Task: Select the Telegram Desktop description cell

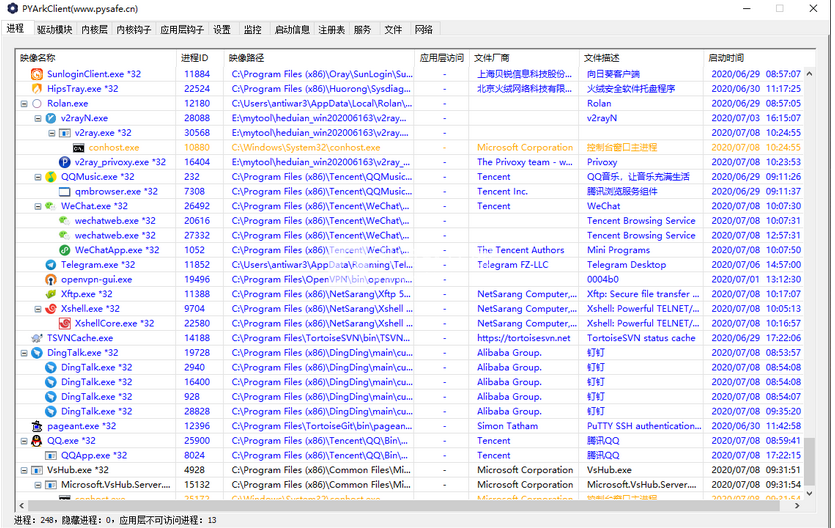Action: [626, 265]
